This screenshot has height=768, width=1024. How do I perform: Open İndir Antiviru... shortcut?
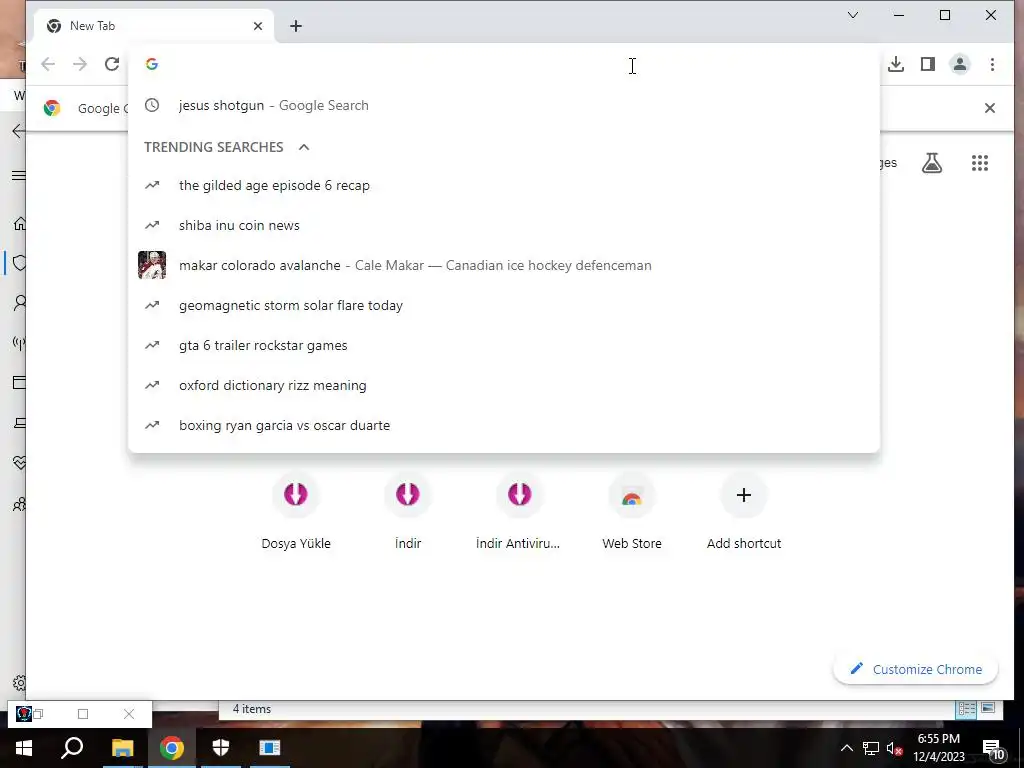click(519, 513)
